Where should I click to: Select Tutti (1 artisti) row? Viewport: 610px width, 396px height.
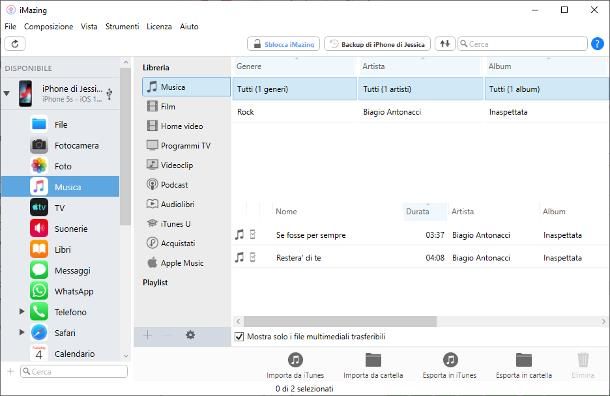click(420, 89)
